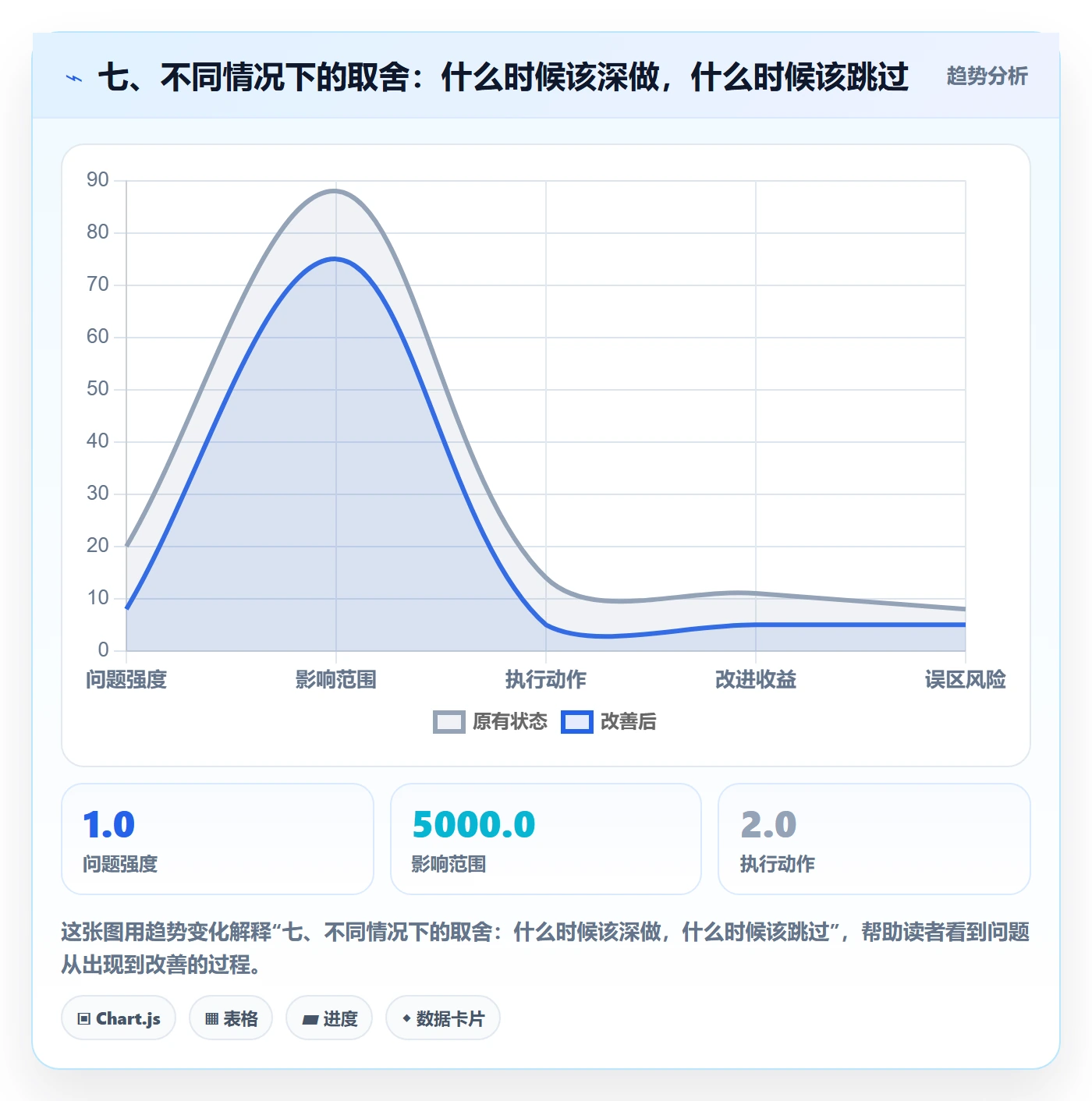Click the 问题强度 x-axis label

(x=126, y=680)
